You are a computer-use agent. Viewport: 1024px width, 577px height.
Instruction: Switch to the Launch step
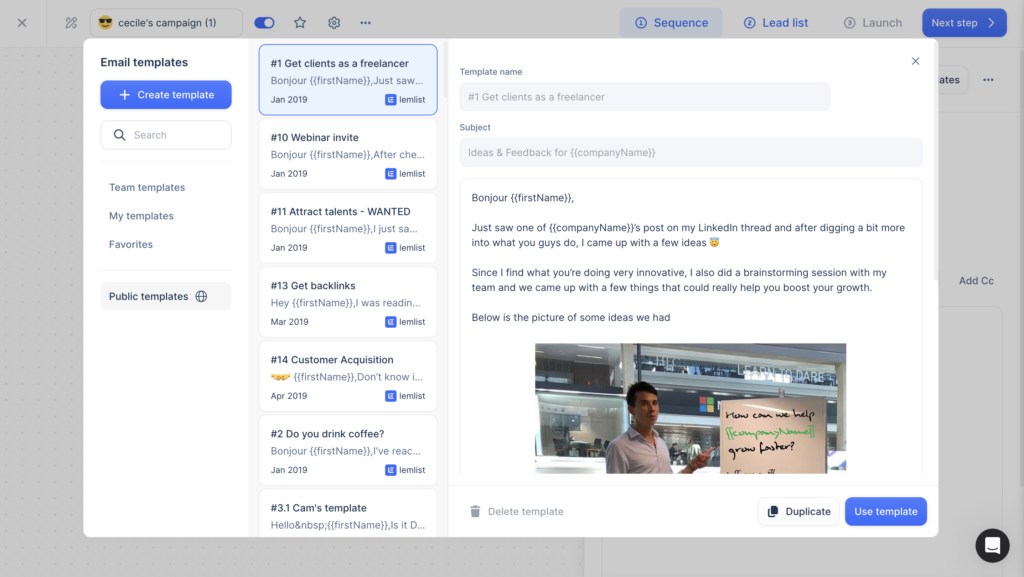tap(873, 22)
